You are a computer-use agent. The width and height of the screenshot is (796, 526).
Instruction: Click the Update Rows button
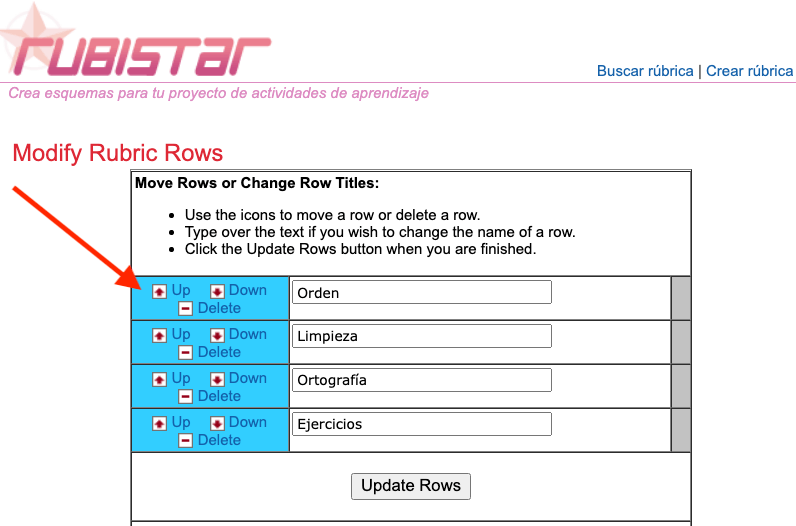410,486
